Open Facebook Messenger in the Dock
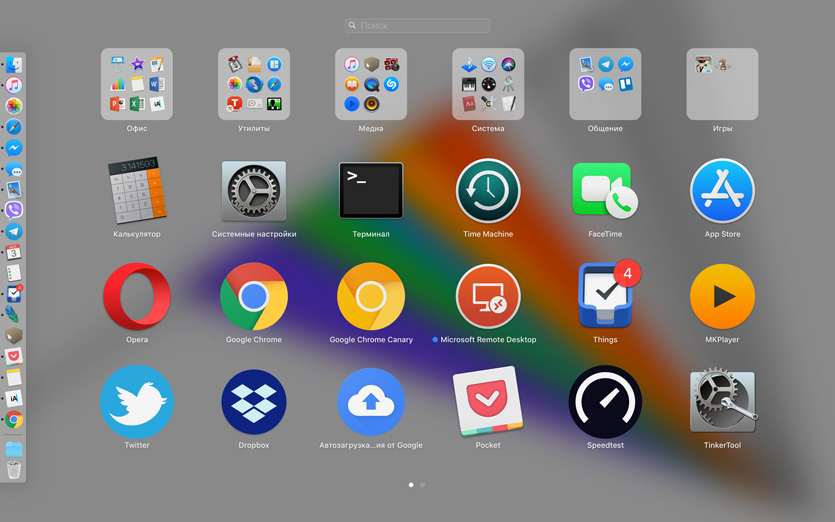This screenshot has width=835, height=522. point(14,148)
